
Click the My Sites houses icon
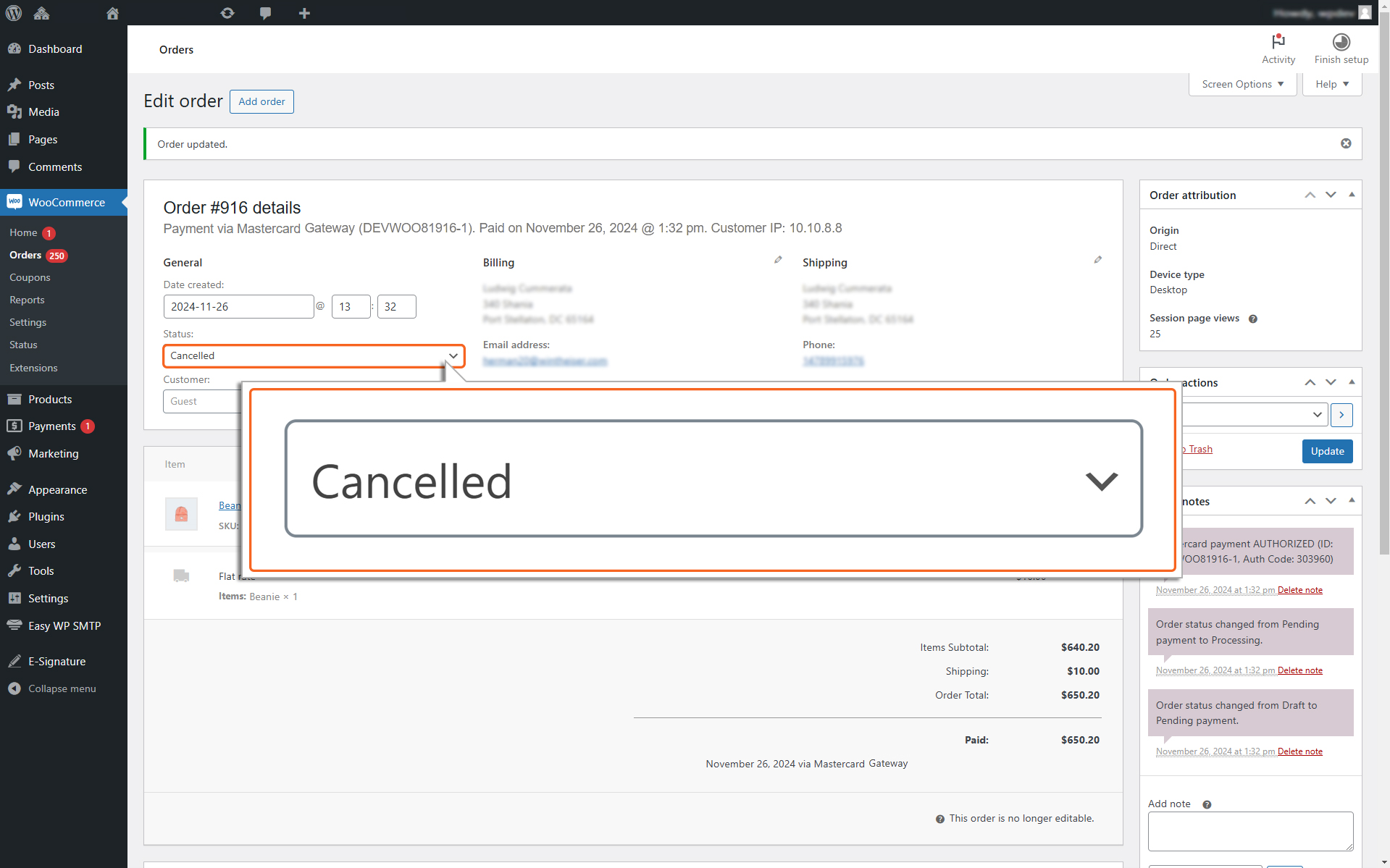(42, 13)
